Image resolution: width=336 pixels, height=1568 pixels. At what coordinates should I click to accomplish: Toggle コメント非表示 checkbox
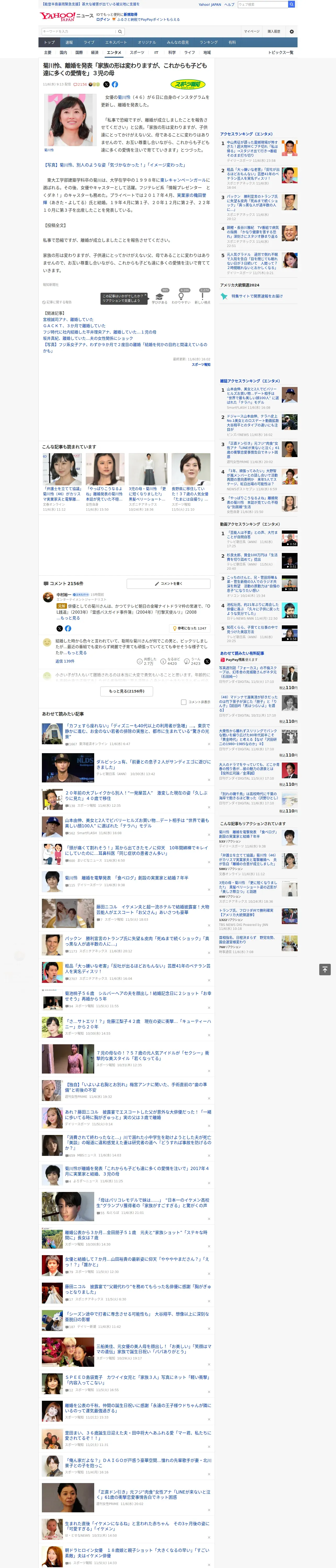click(x=183, y=702)
